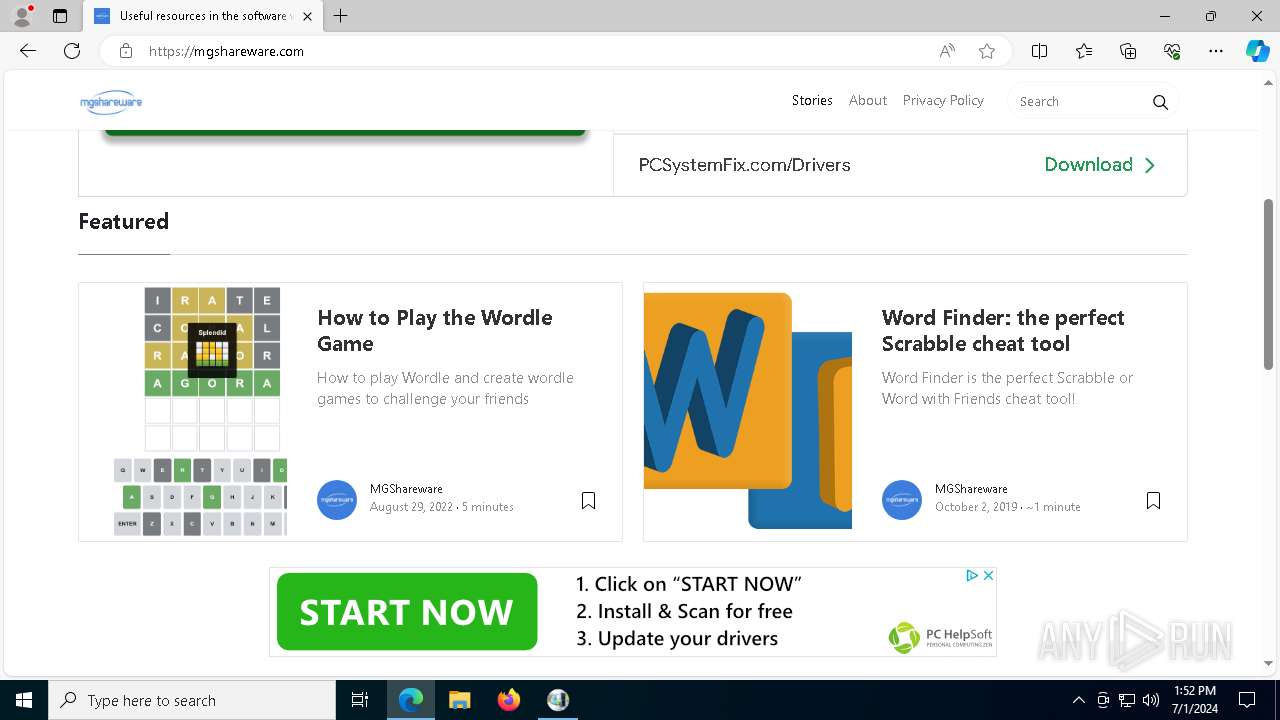The height and width of the screenshot is (720, 1280).
Task: Click the How to play Wordle description text
Action: coord(445,388)
